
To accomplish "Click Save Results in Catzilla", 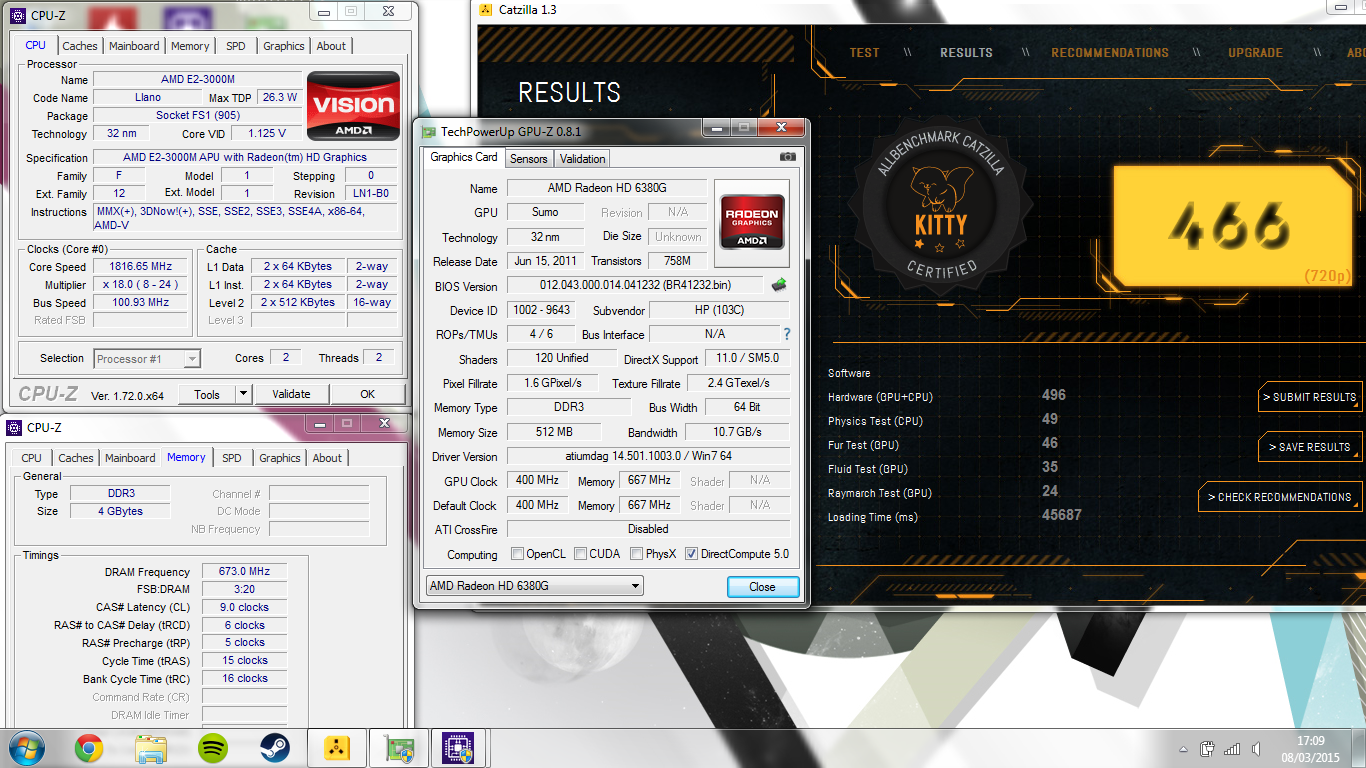I will (1309, 447).
